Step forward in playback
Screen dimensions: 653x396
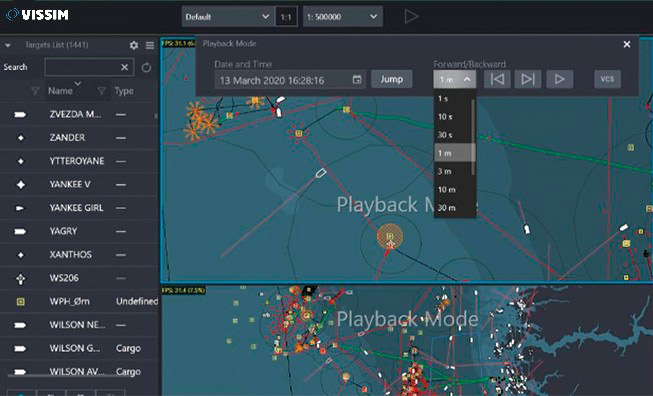click(528, 79)
